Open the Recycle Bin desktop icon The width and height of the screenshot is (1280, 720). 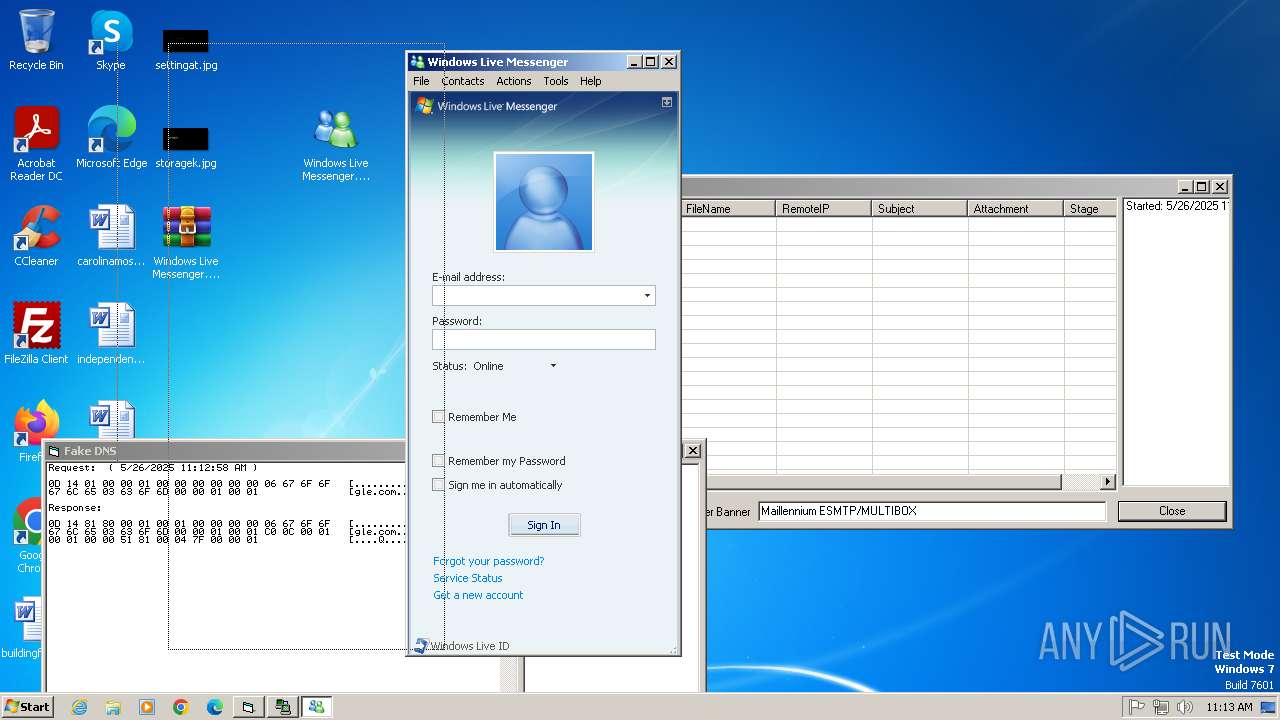coord(36,40)
